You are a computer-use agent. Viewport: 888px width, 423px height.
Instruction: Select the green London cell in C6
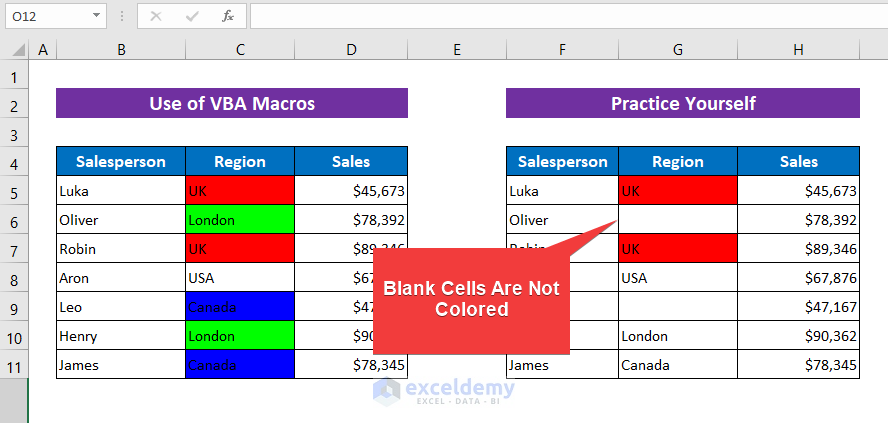pos(240,219)
